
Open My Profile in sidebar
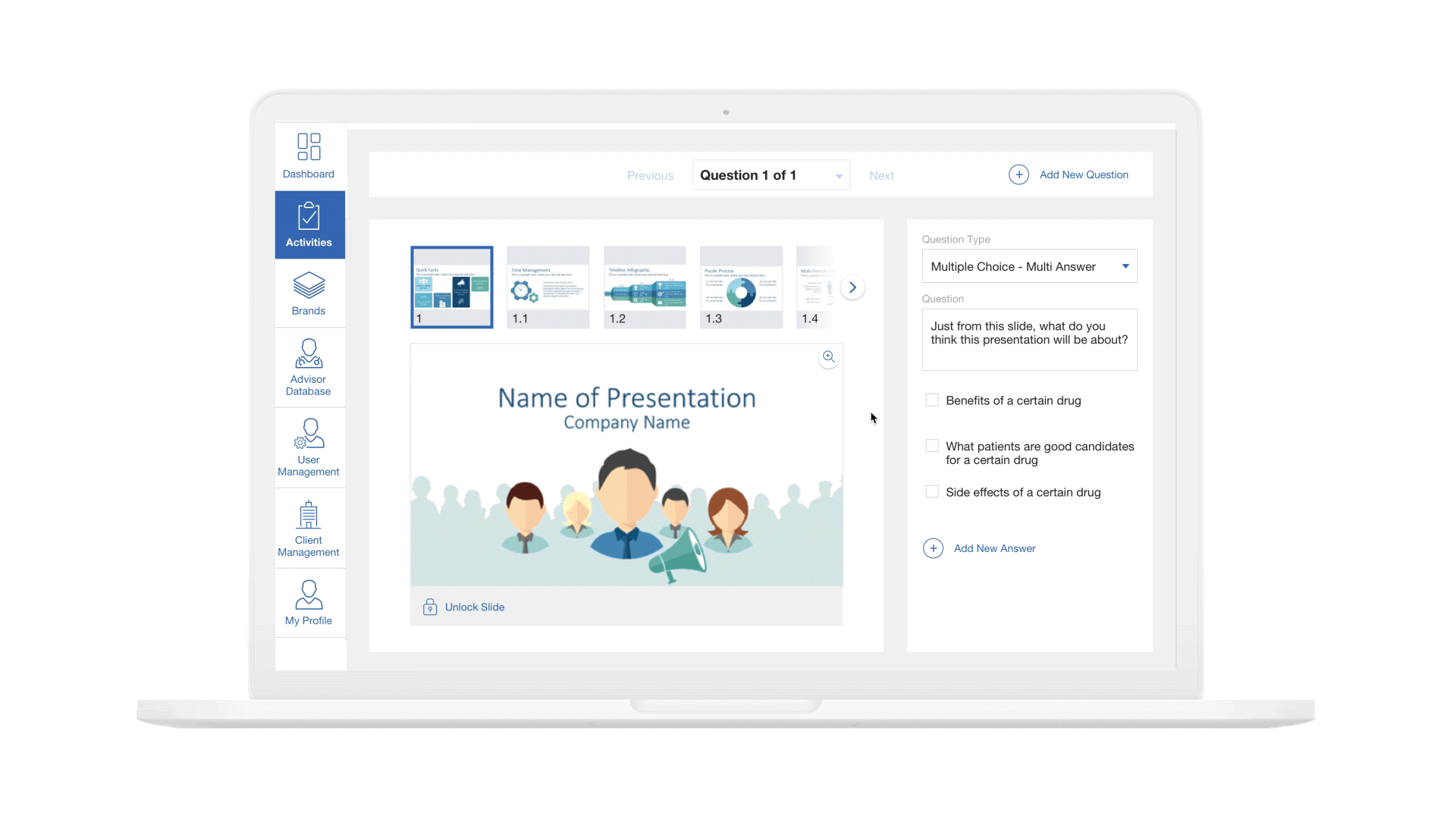pyautogui.click(x=309, y=603)
